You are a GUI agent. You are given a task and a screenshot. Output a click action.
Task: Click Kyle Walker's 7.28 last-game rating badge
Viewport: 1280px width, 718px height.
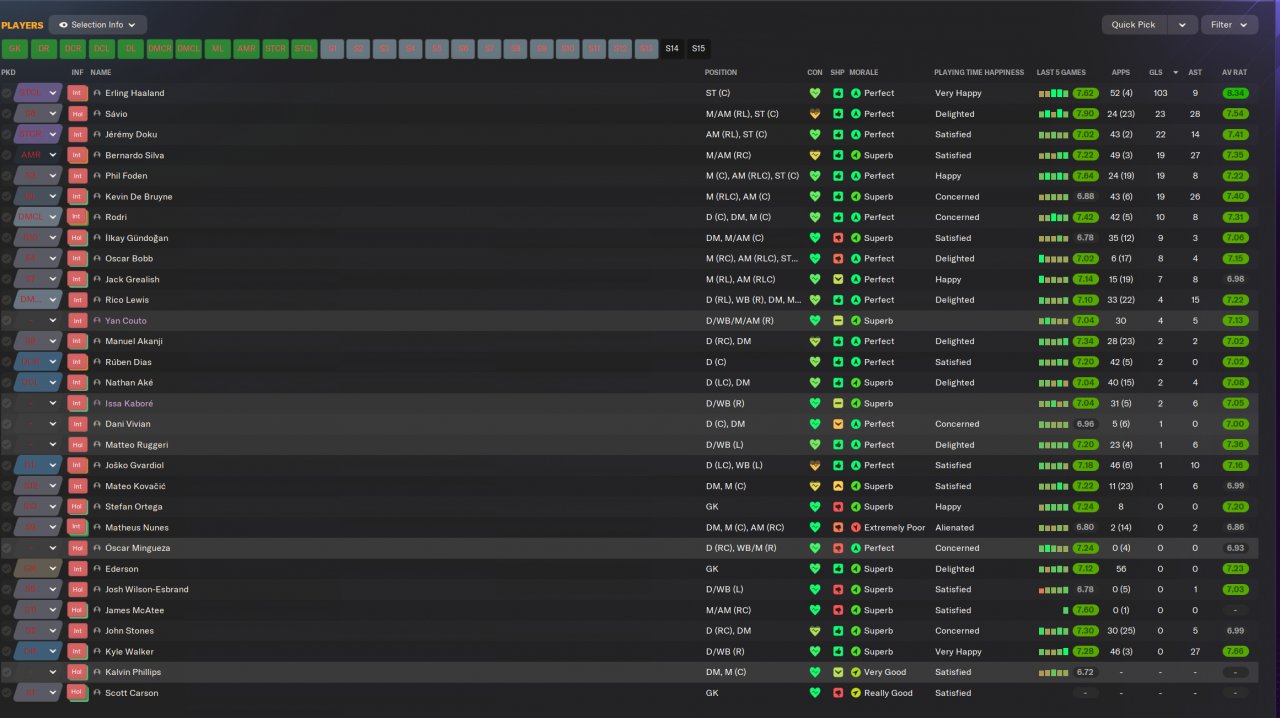tap(1085, 651)
